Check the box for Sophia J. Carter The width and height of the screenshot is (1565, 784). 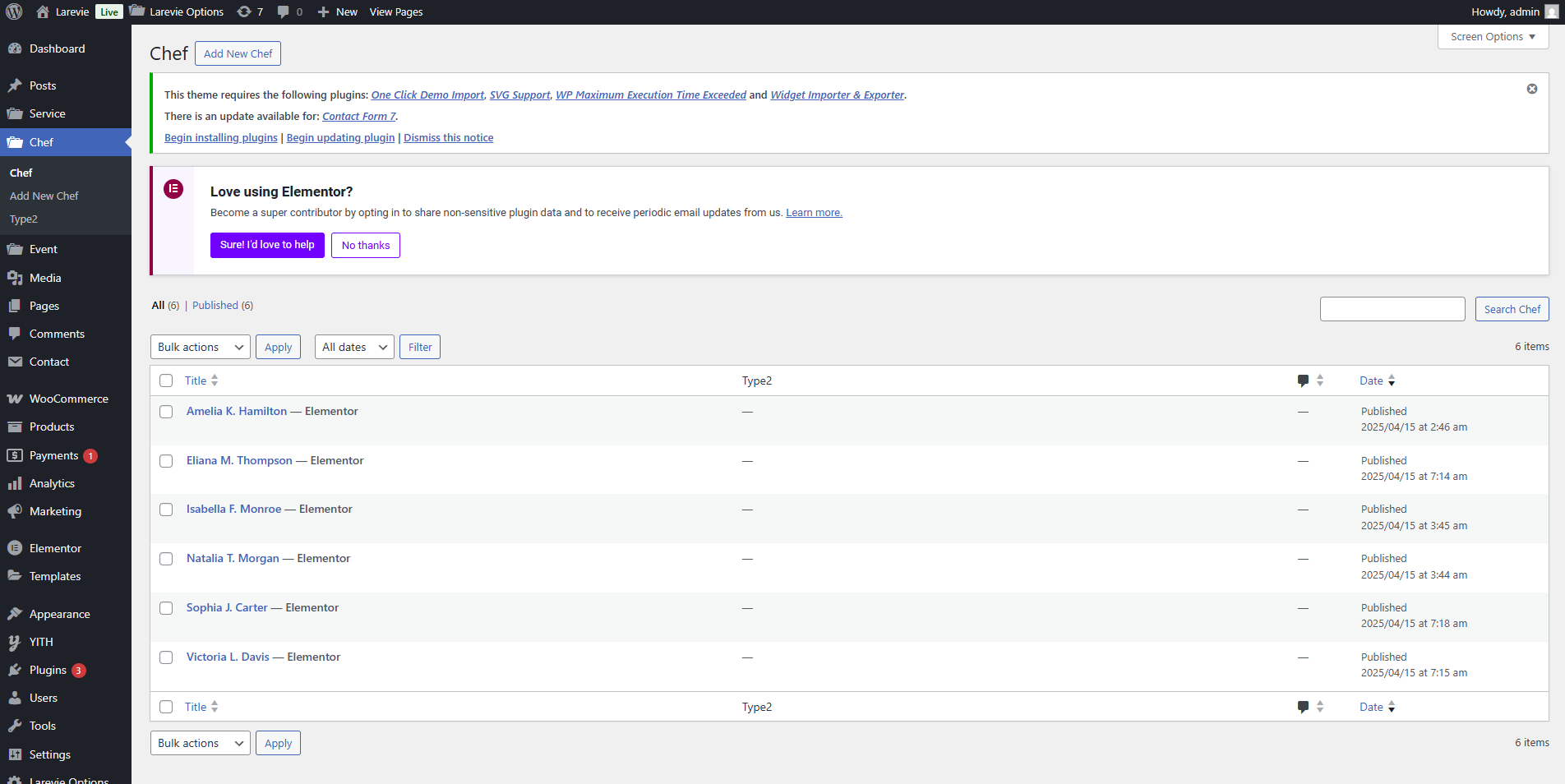point(166,608)
